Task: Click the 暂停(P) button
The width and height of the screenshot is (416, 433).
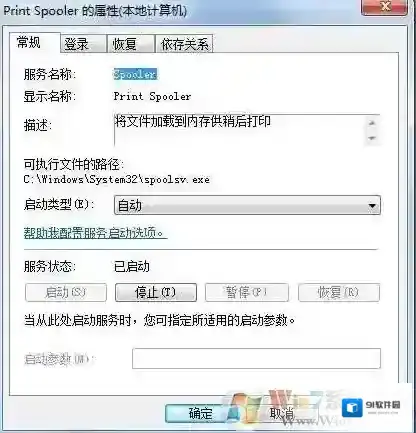Action: (247, 292)
